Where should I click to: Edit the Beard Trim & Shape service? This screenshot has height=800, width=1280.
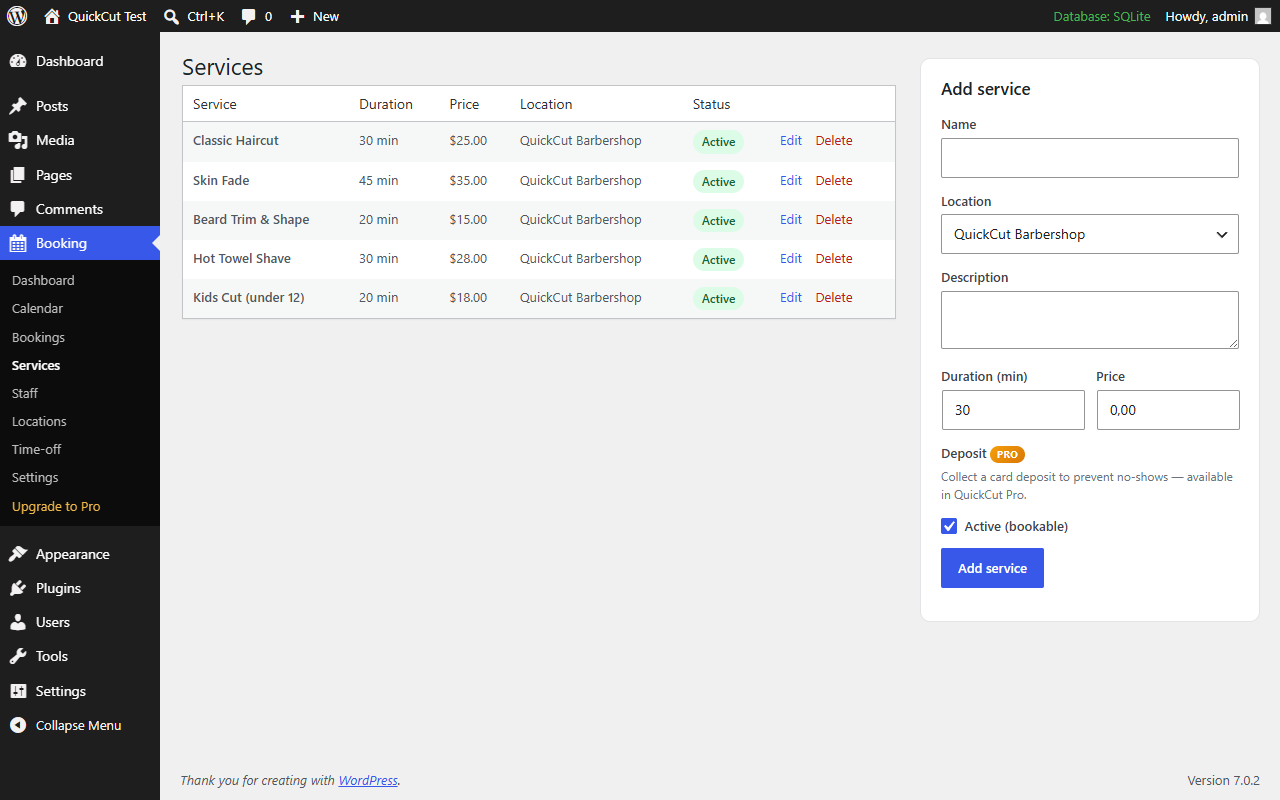pyautogui.click(x=791, y=220)
